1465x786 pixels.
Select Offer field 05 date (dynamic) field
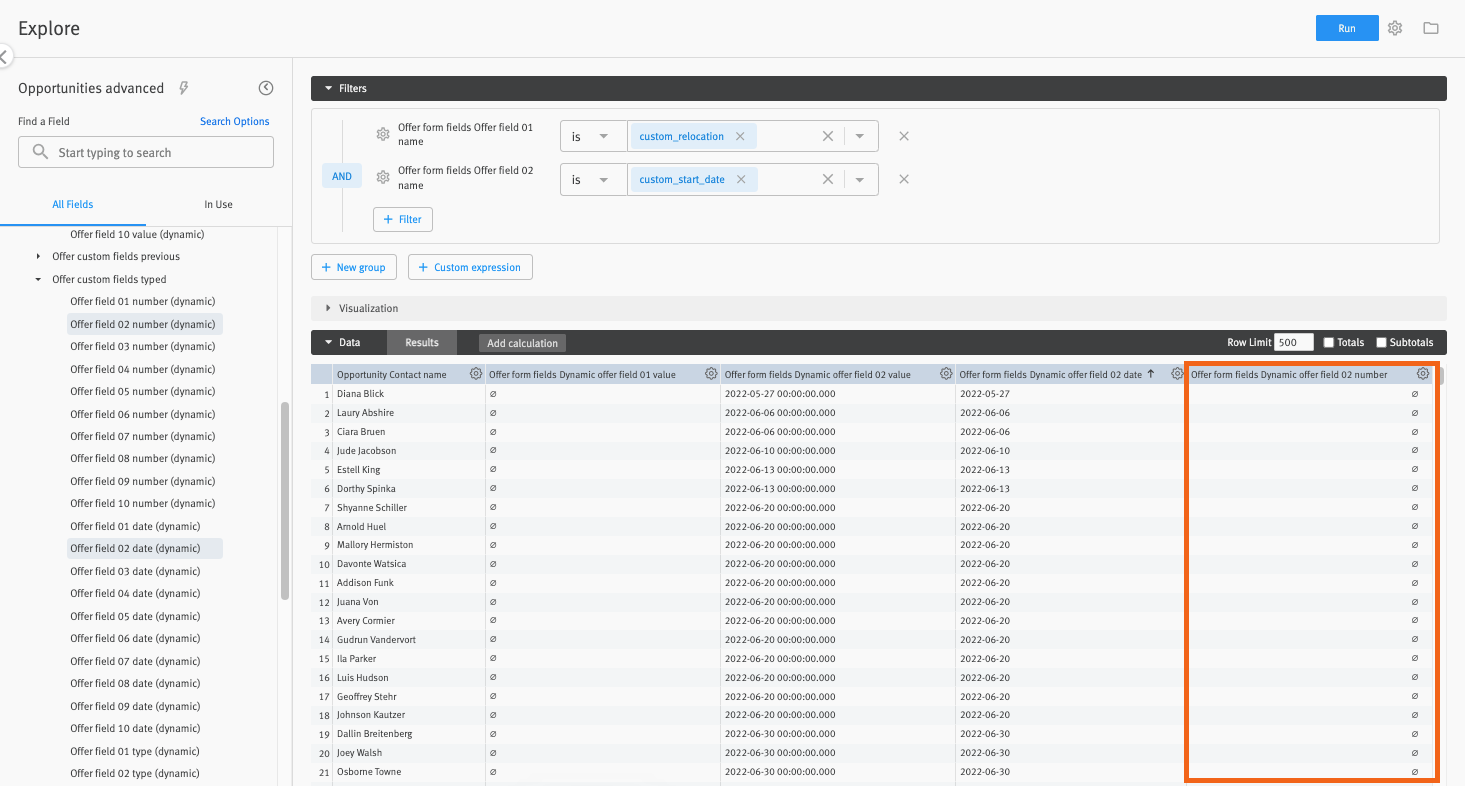[x=135, y=616]
